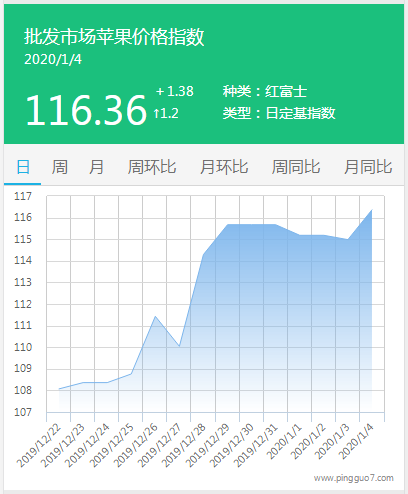Click the 108 y-axis label
Viewport: 408px width, 494px height.
coord(23,390)
